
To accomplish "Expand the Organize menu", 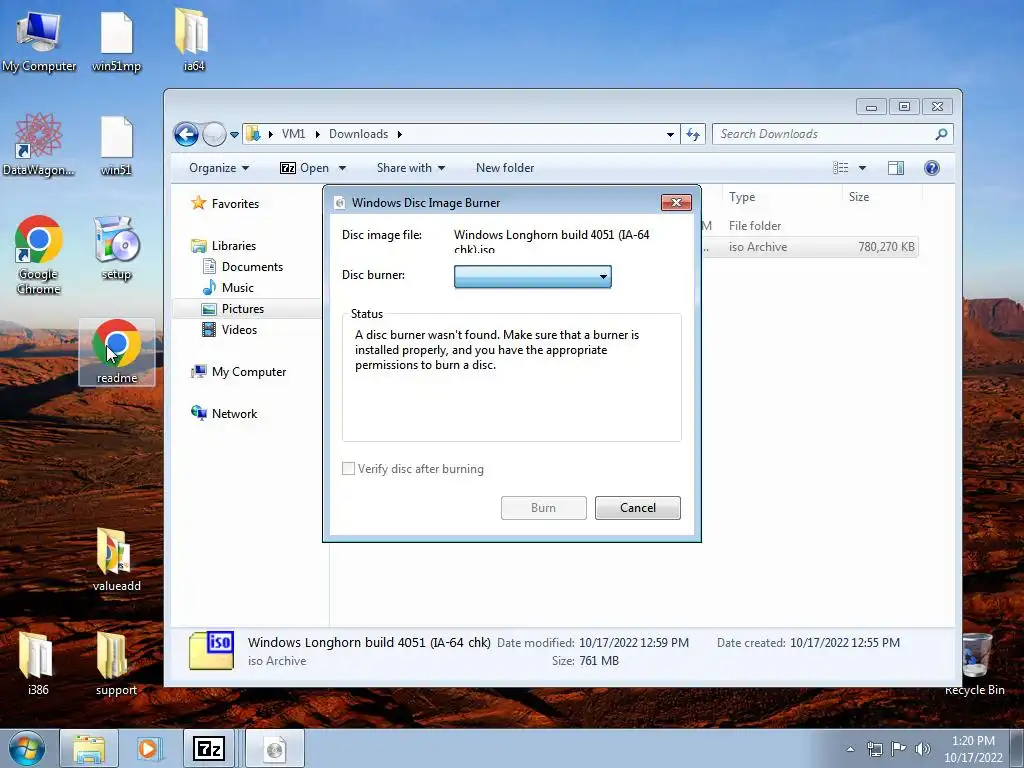I will (x=219, y=168).
